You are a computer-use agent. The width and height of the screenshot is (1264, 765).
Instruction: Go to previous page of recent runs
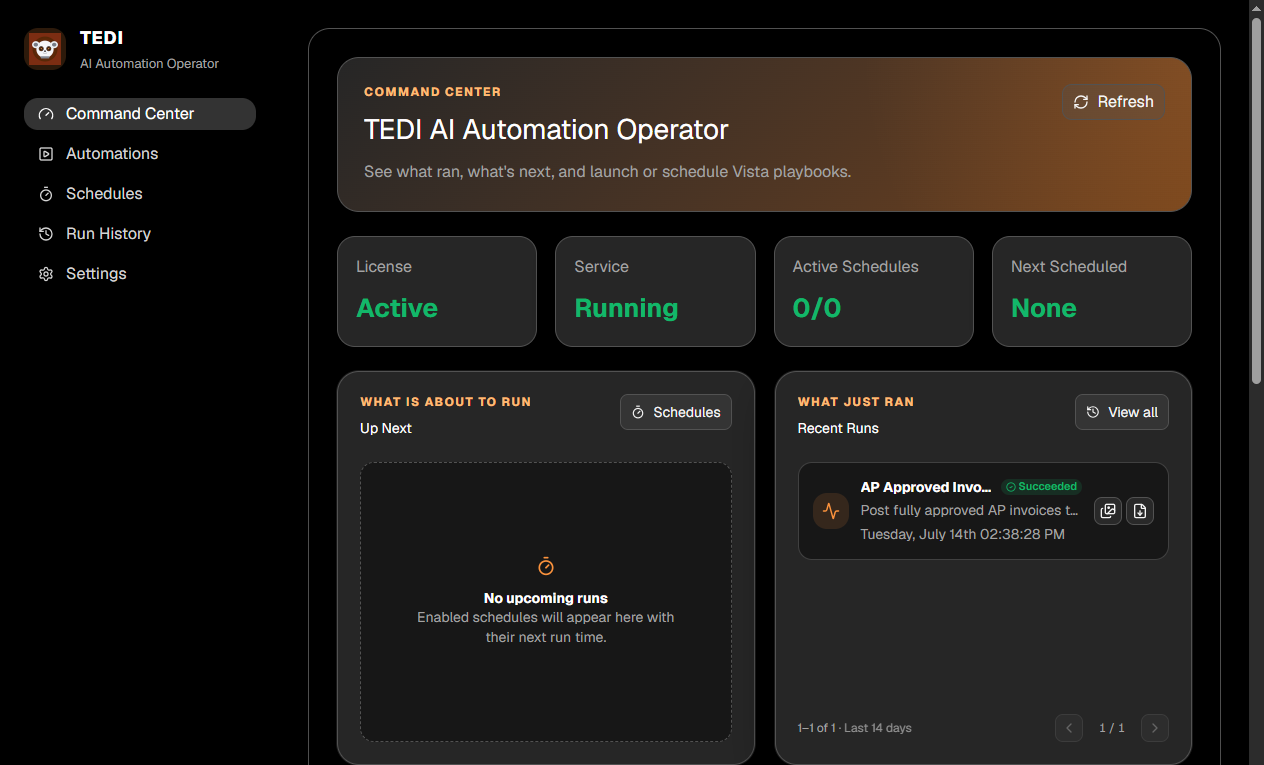pos(1069,728)
